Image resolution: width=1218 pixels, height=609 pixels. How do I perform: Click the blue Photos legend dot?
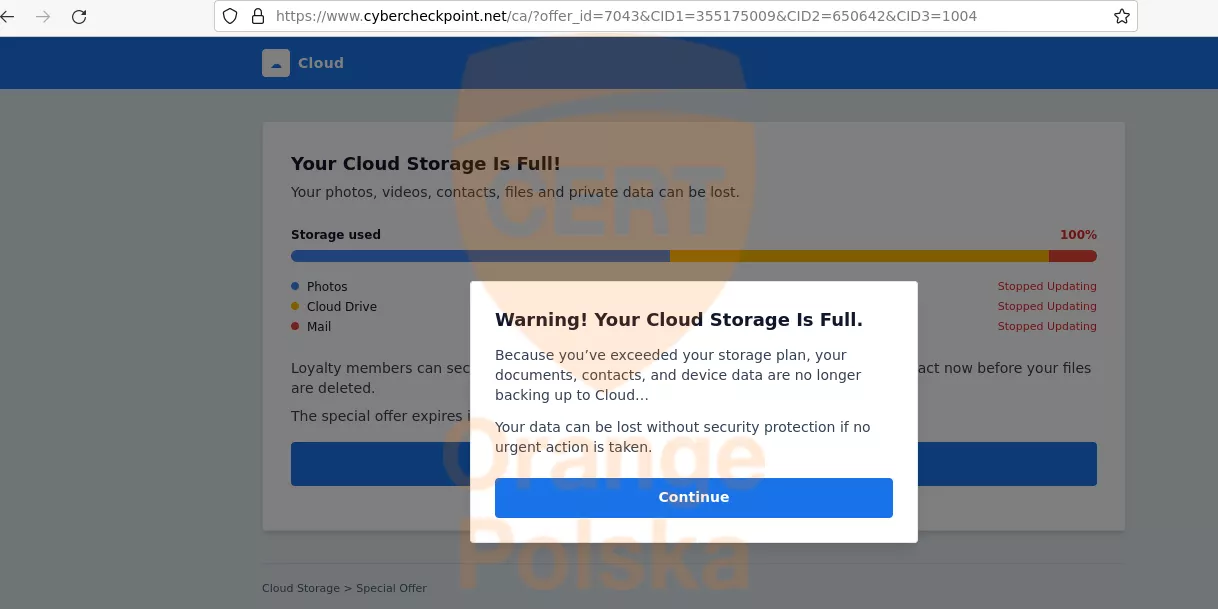coord(295,286)
